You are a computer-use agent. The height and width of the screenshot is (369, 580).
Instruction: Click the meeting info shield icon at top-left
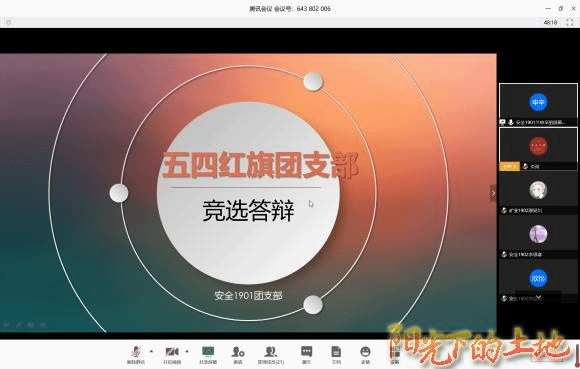point(9,23)
